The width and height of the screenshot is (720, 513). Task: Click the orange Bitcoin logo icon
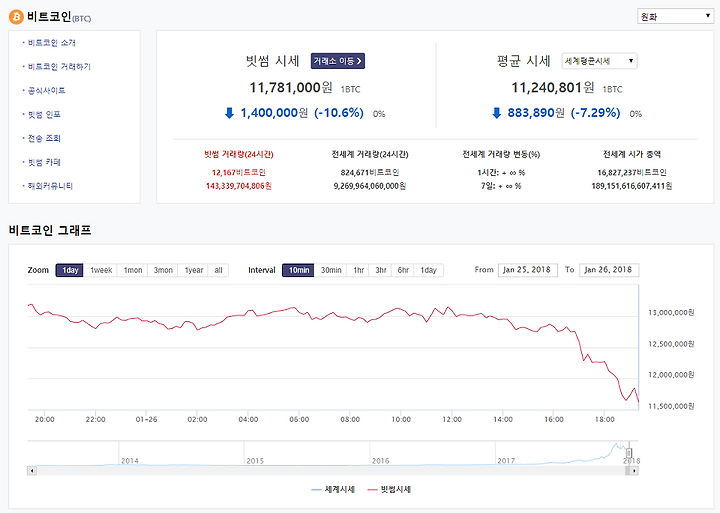click(16, 17)
